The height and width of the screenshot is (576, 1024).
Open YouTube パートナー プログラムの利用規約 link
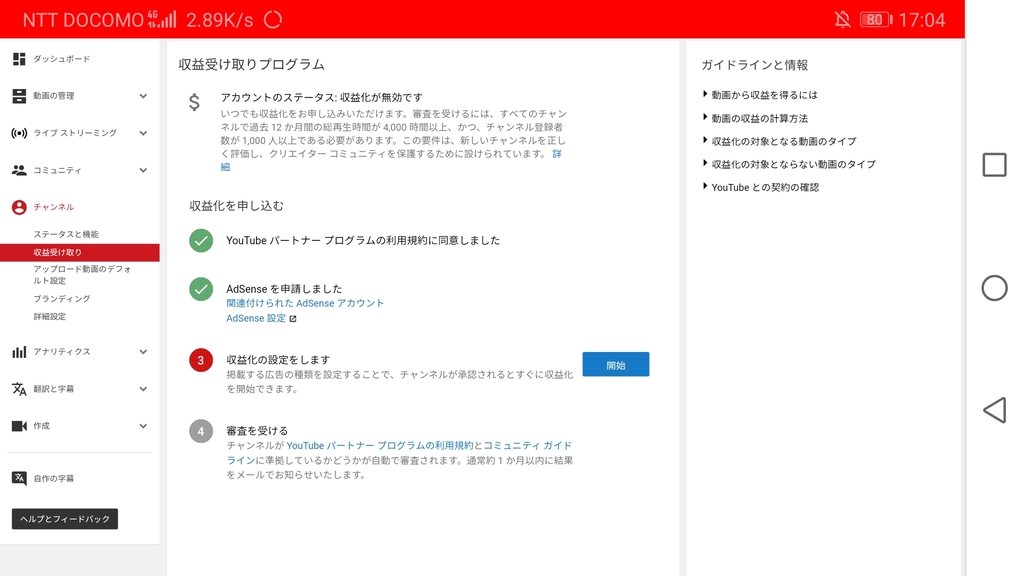point(379,445)
